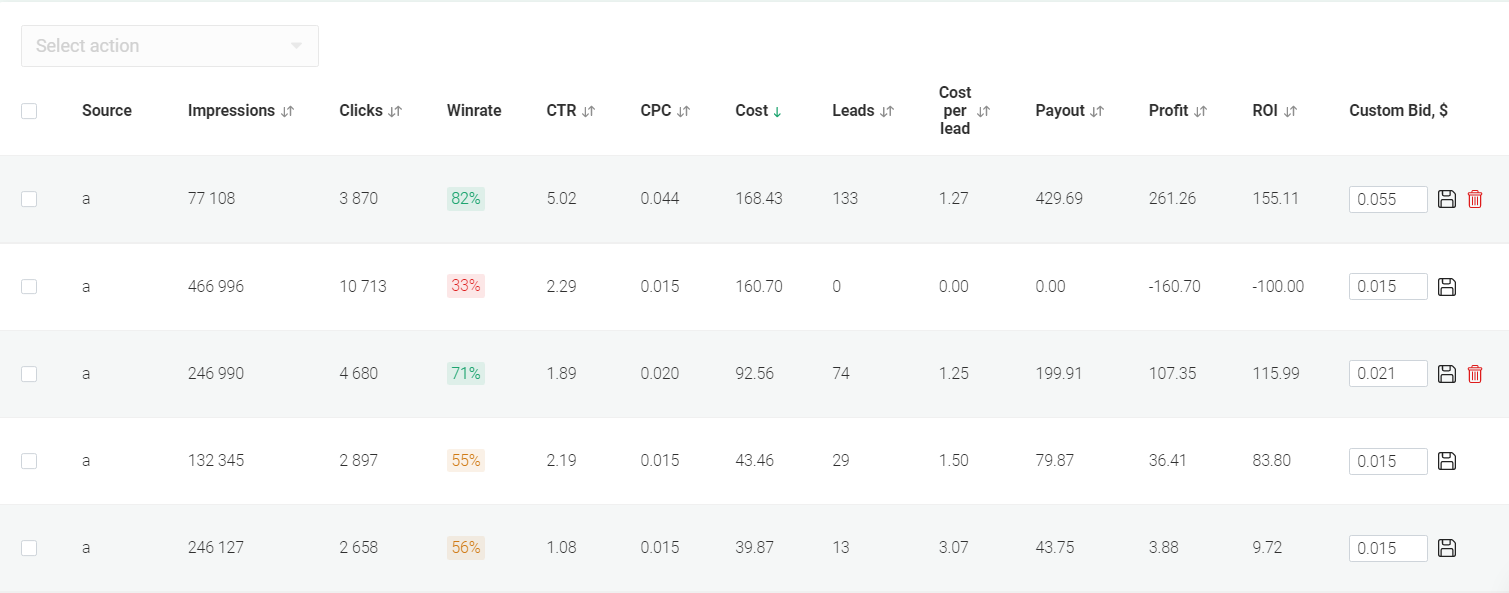Save custom bid 0.055 with floppy icon

[x=1446, y=199]
